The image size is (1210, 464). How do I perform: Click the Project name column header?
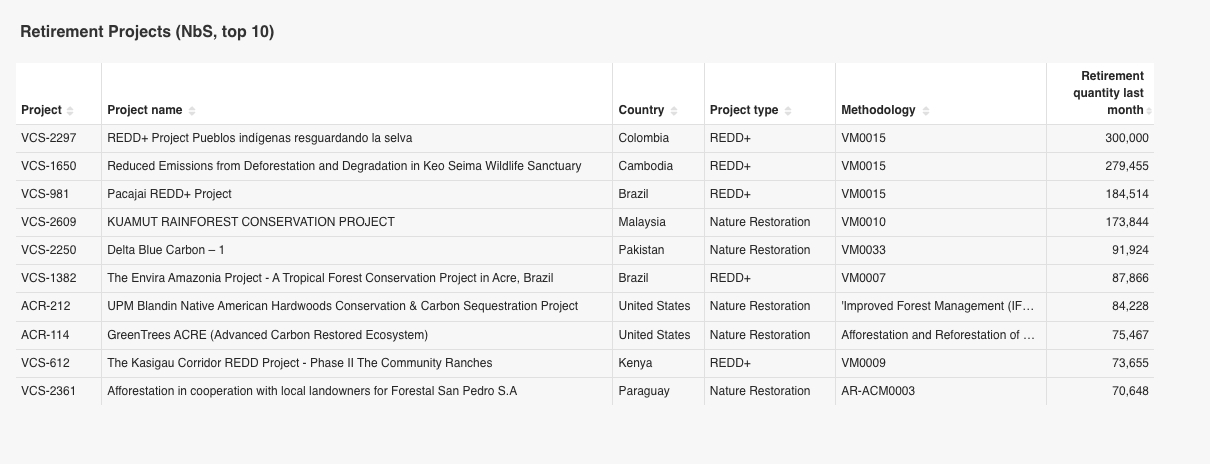(x=144, y=110)
